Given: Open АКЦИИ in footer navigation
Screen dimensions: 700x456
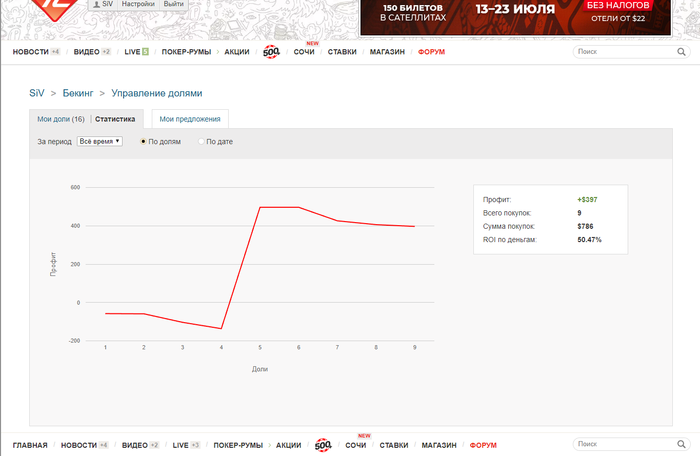Looking at the screenshot, I should pos(288,445).
